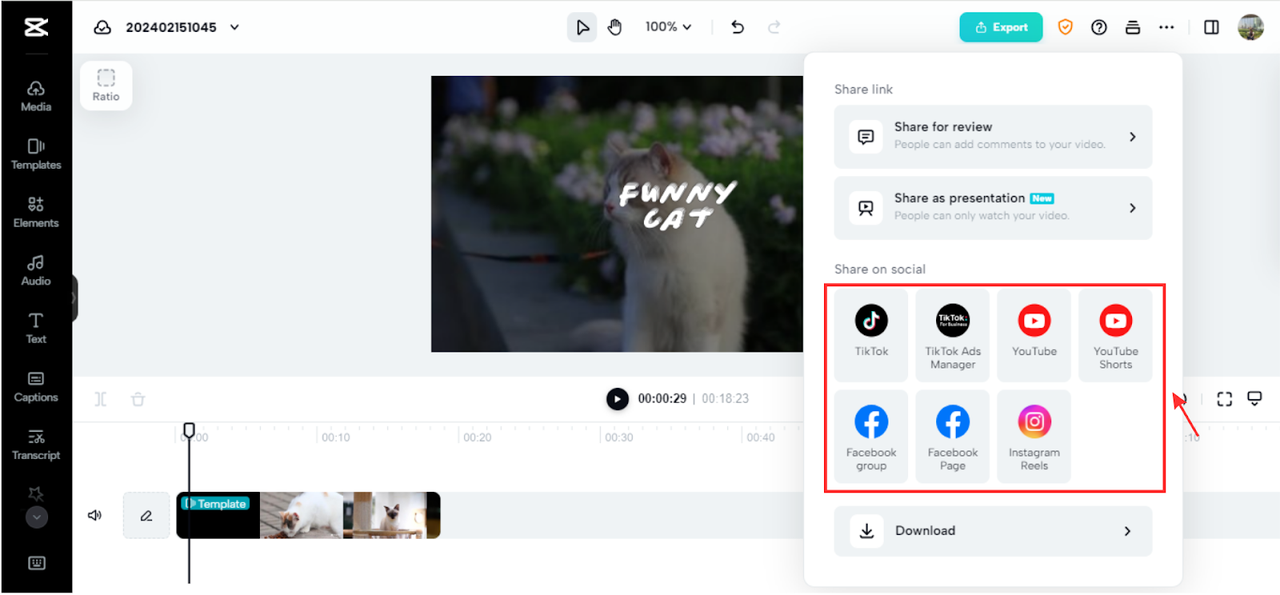
Task: Redo the last undone action
Action: pyautogui.click(x=774, y=27)
